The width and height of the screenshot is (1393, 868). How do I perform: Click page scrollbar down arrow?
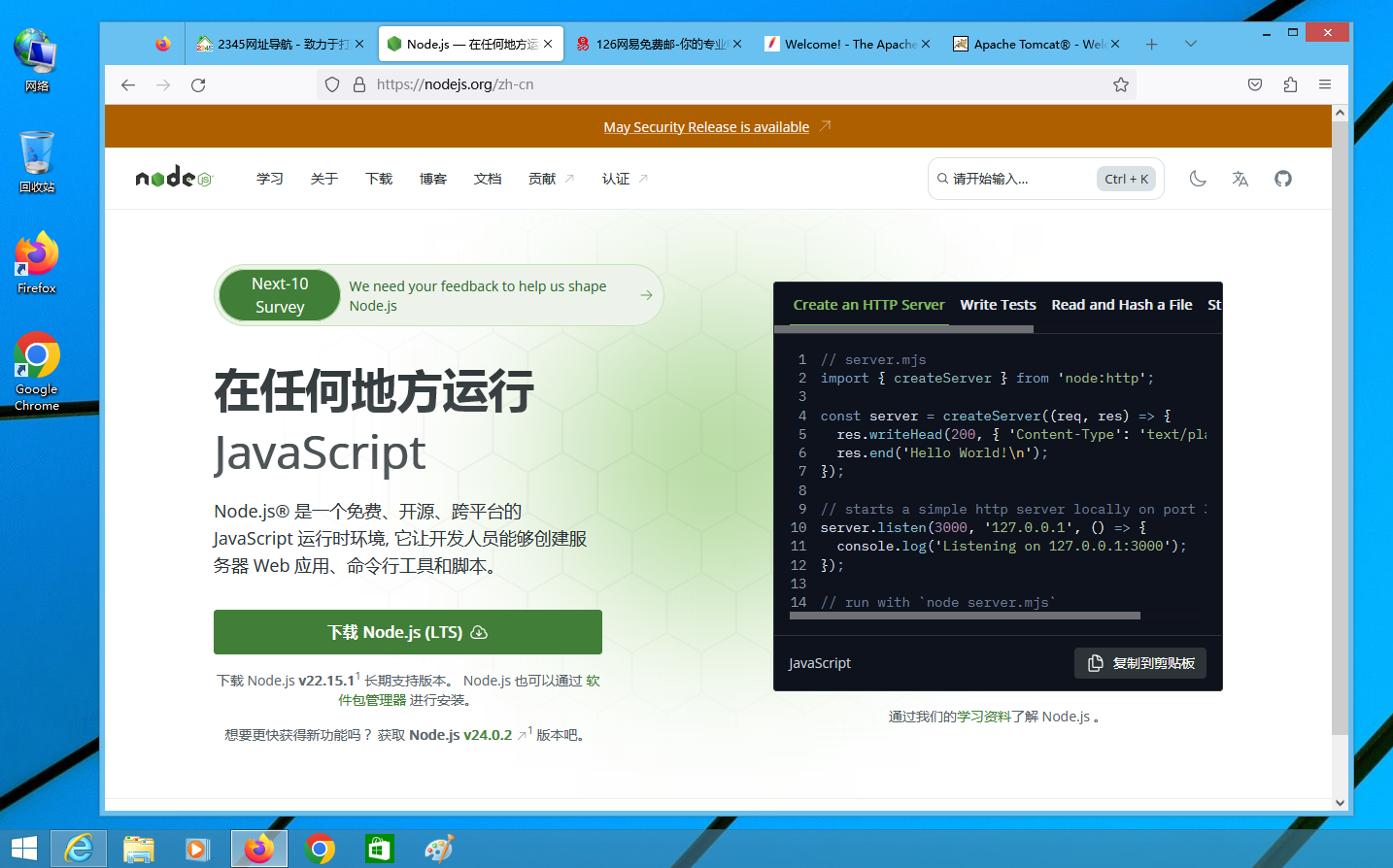1340,803
